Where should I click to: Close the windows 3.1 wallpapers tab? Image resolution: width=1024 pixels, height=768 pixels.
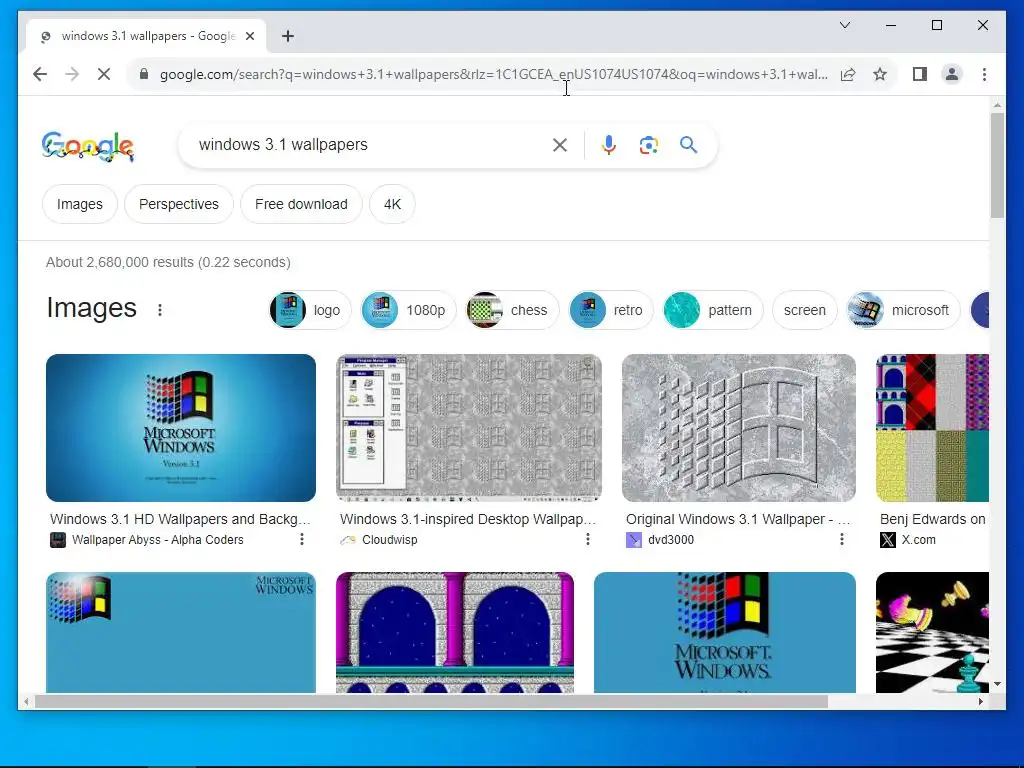(x=249, y=37)
